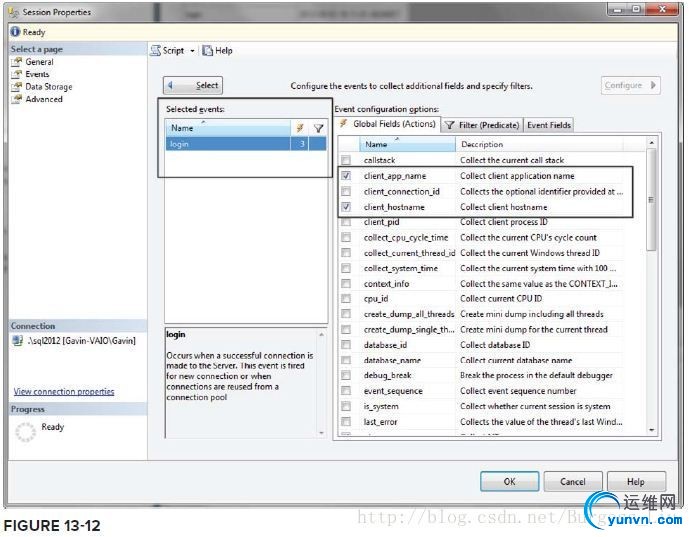The image size is (689, 537).
Task: Check the event_sequence checkbox
Action: (x=346, y=391)
